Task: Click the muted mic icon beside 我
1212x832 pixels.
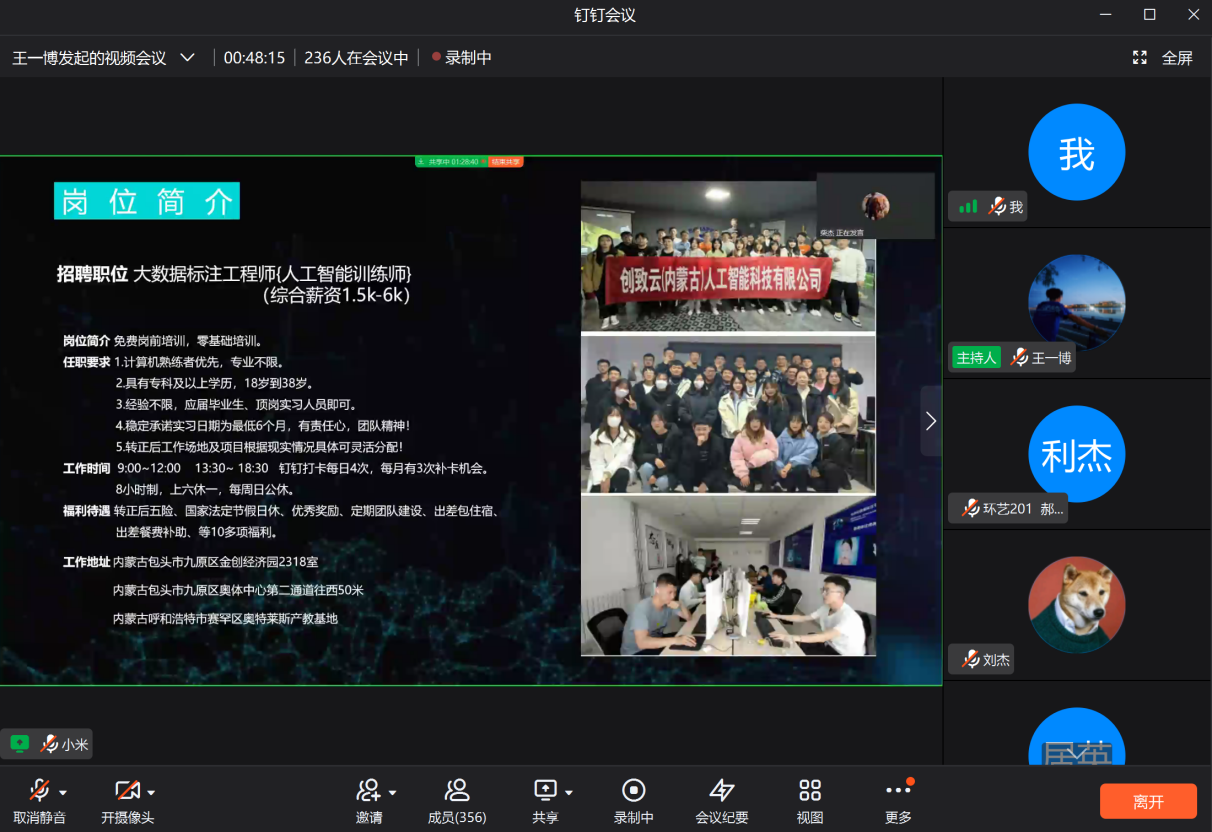Action: [x=997, y=207]
